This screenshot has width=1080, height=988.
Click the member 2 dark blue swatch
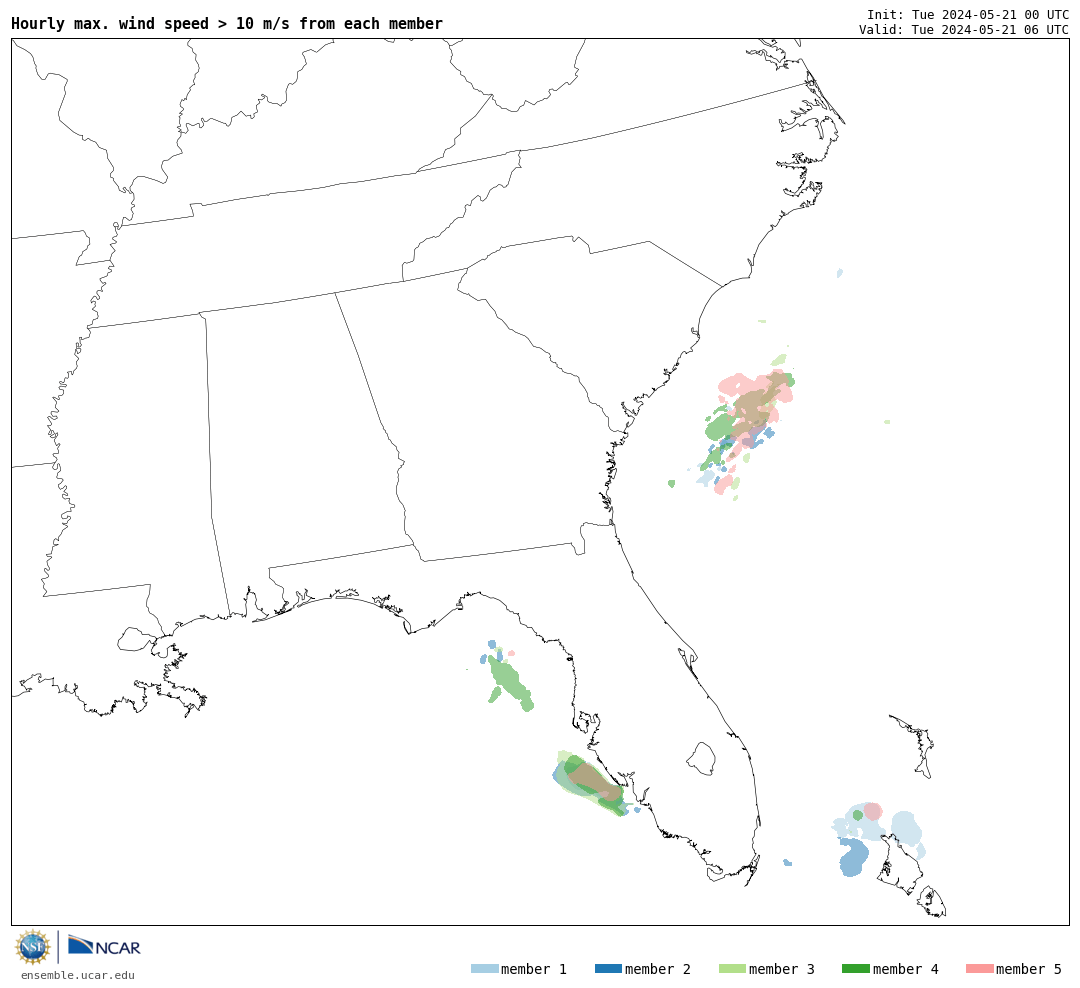[608, 969]
